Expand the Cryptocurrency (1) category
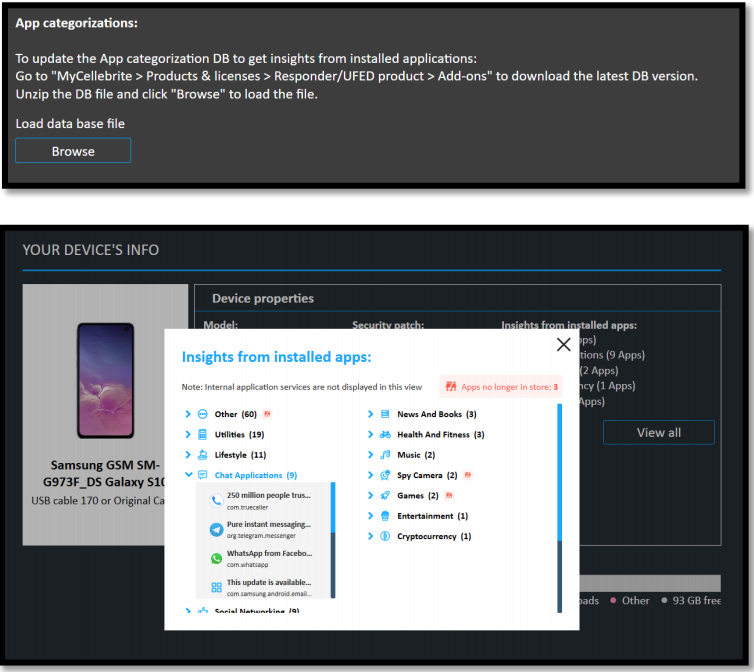 [370, 536]
